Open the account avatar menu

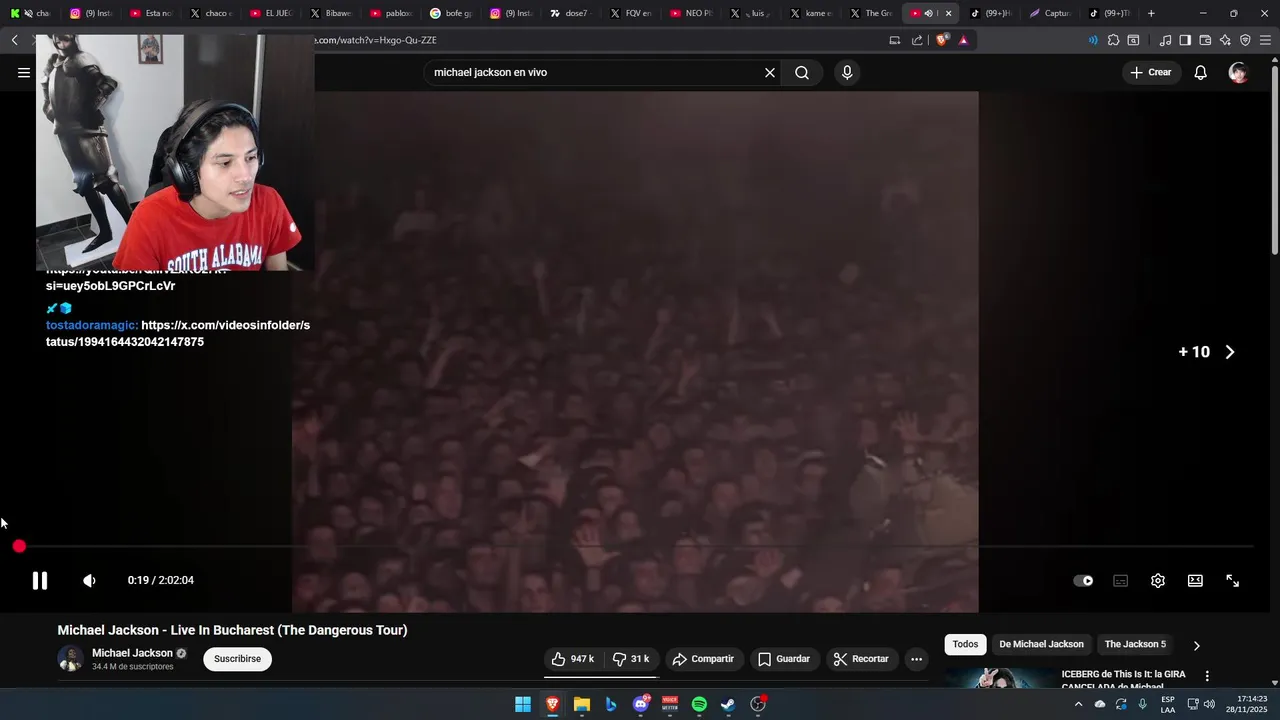1238,72
